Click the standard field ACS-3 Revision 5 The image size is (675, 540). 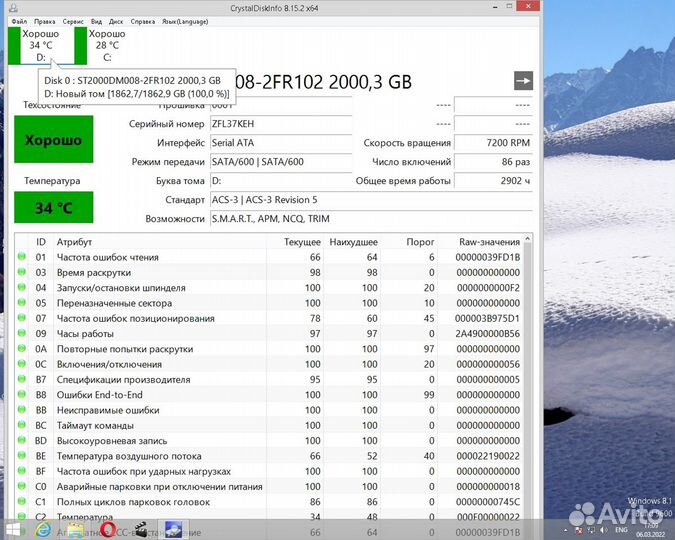[372, 200]
